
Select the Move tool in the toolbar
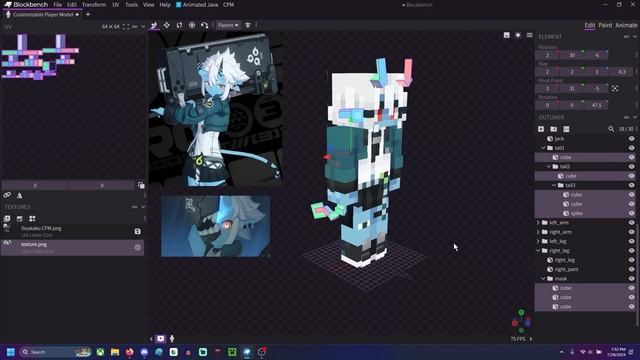154,25
